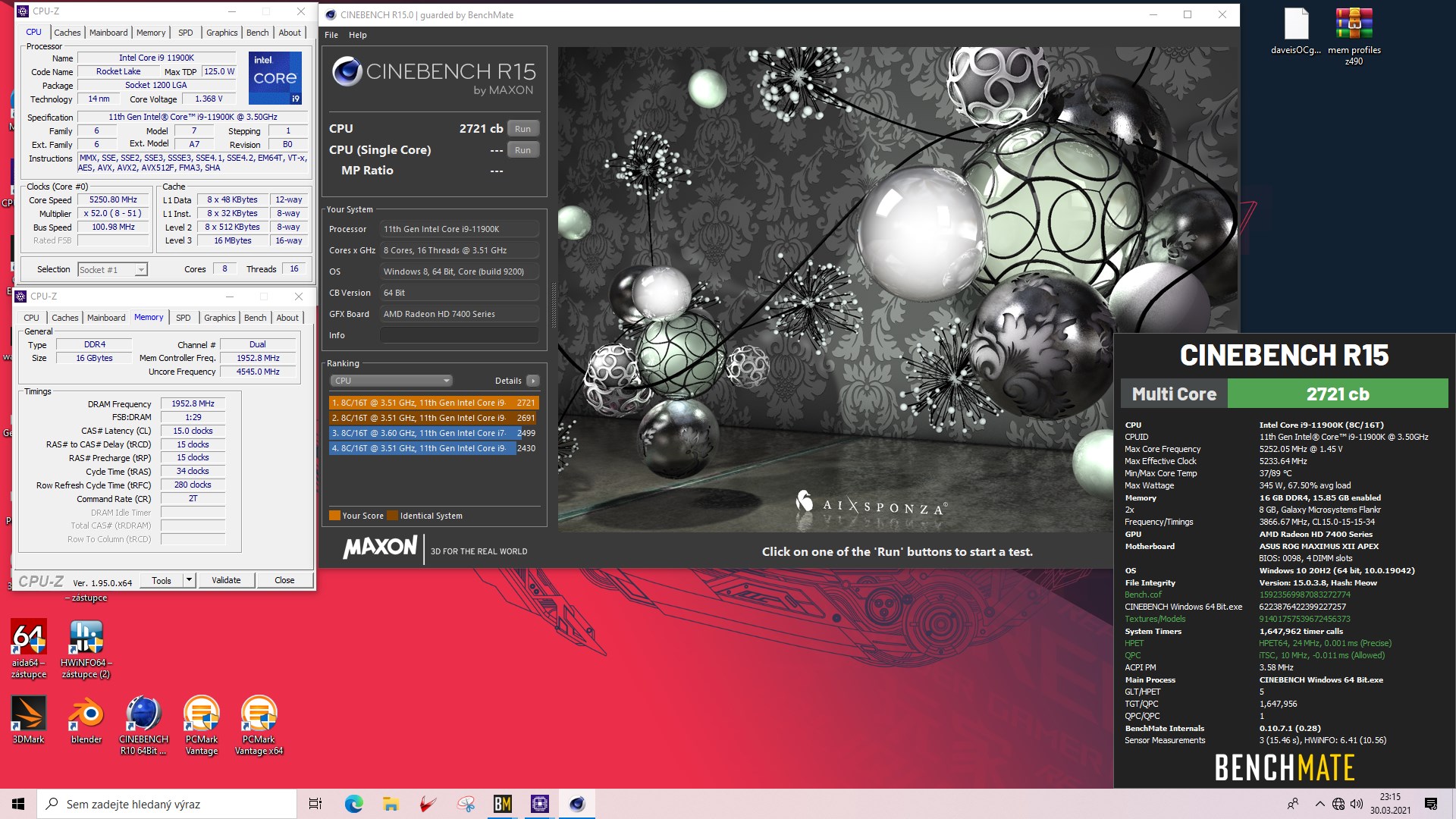
Task: Open CPU-Z Socket #1 selection dropdown
Action: coord(112,269)
